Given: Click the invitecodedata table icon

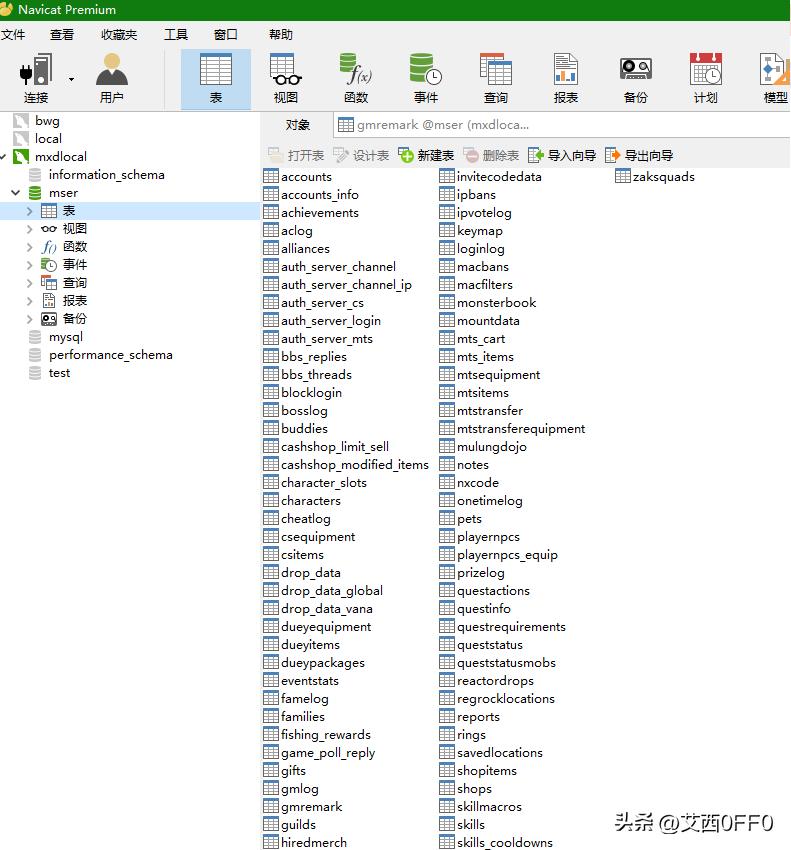Looking at the screenshot, I should pos(447,176).
